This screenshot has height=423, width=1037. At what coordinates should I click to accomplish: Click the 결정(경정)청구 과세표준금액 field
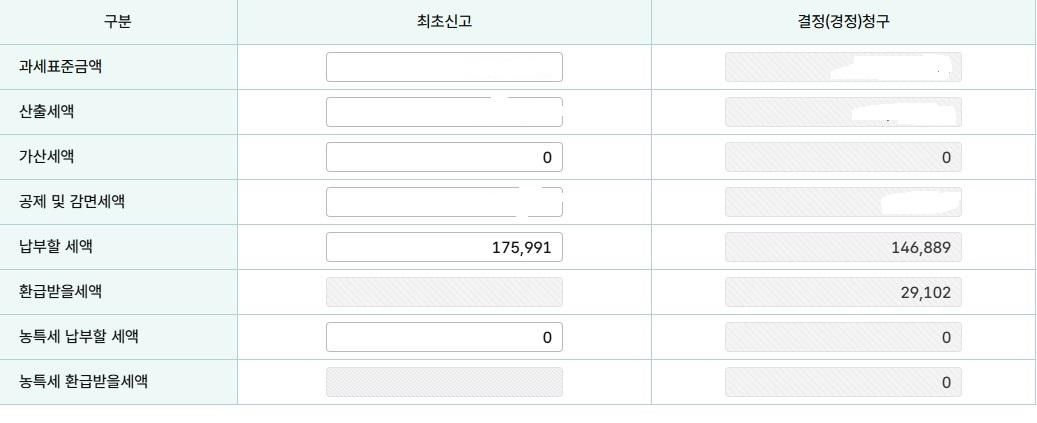pos(843,67)
